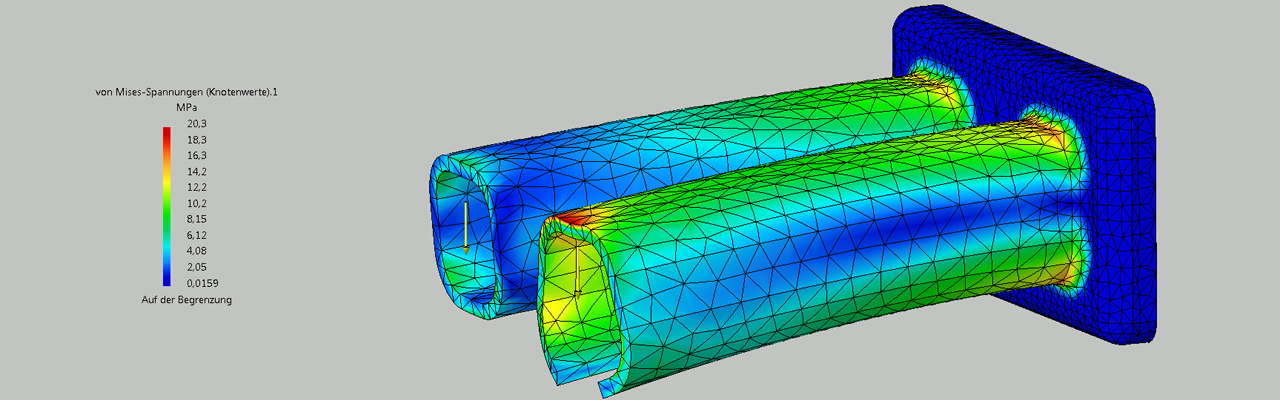Select legend title von Mises-Spannungen (Knotenwerte).1

pyautogui.click(x=186, y=92)
